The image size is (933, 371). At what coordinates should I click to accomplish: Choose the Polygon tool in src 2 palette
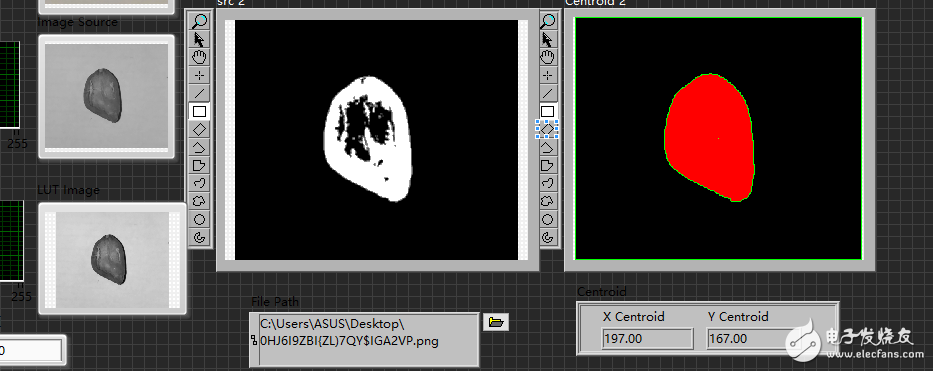[199, 165]
